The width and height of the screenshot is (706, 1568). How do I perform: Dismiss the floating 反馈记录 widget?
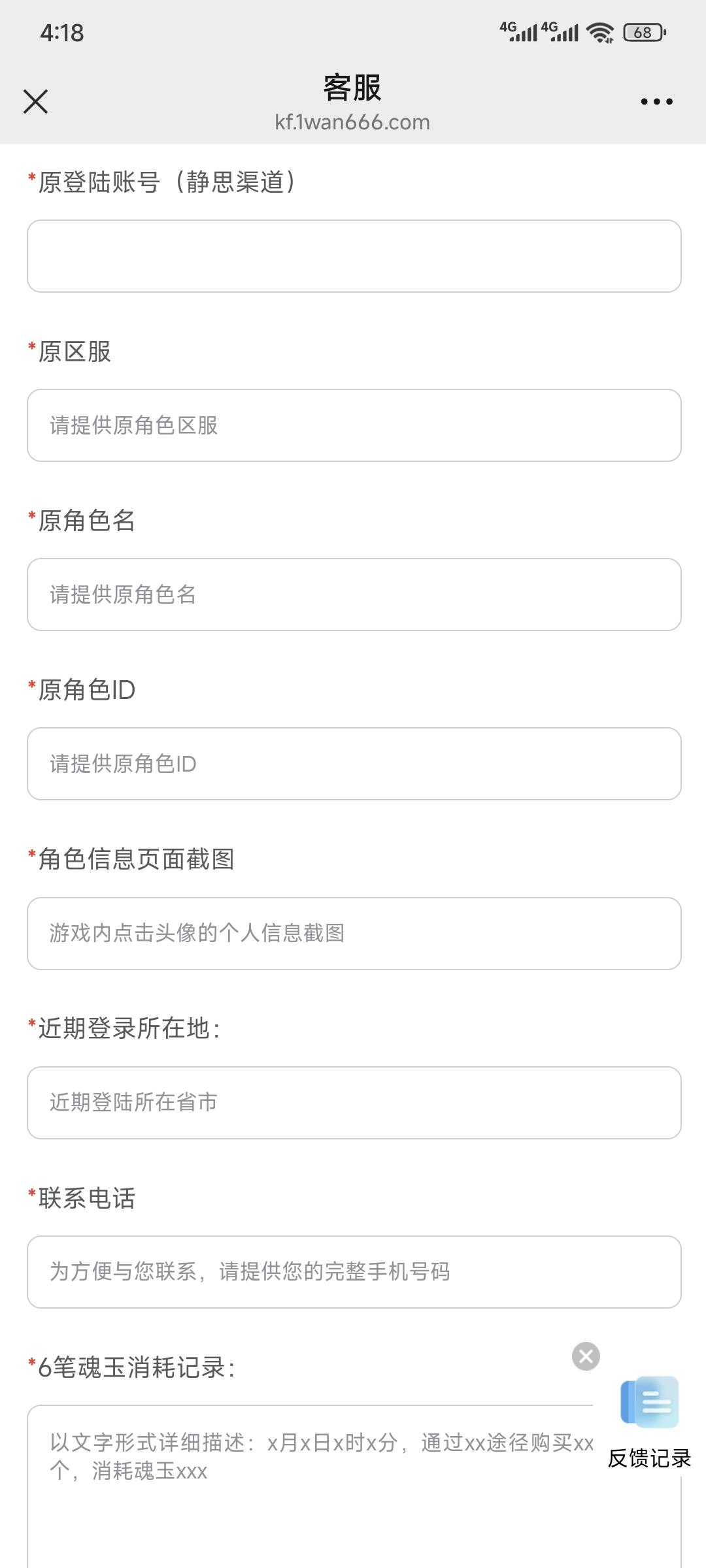coord(586,1356)
